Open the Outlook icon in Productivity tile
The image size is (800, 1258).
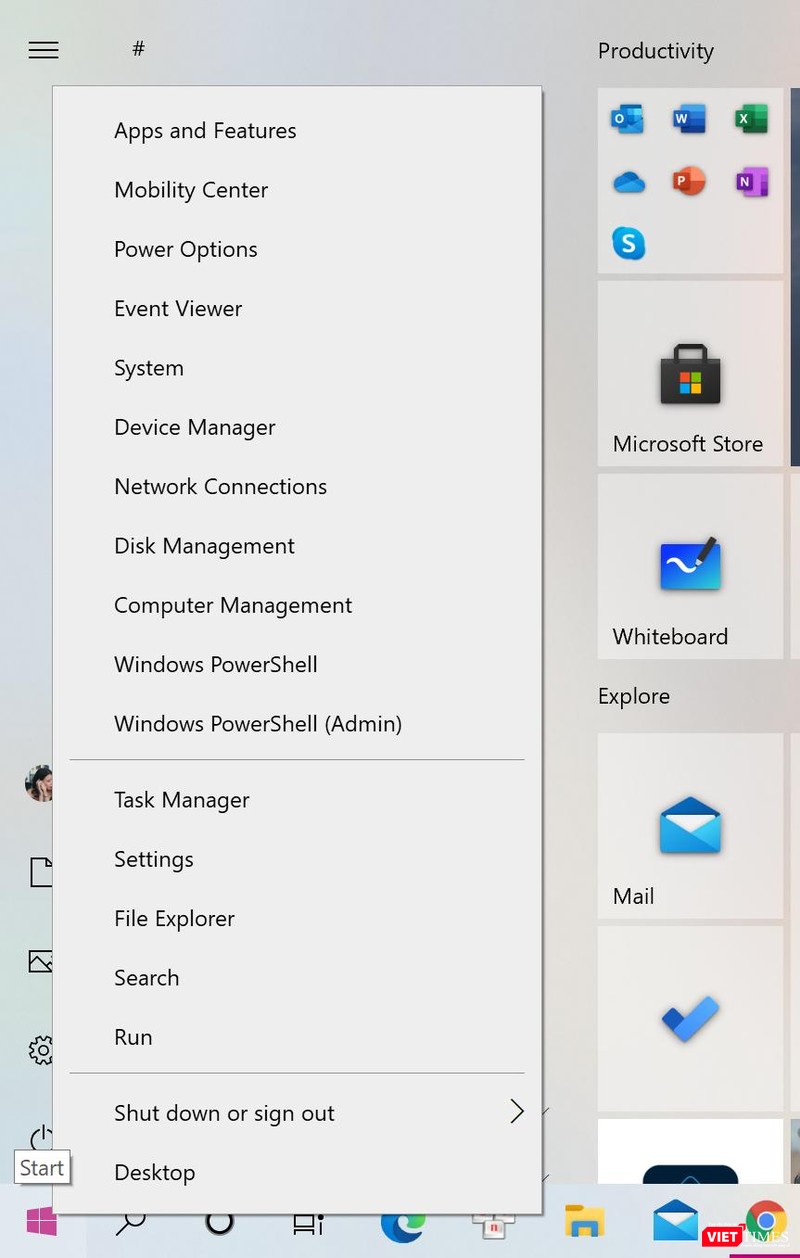[x=628, y=120]
